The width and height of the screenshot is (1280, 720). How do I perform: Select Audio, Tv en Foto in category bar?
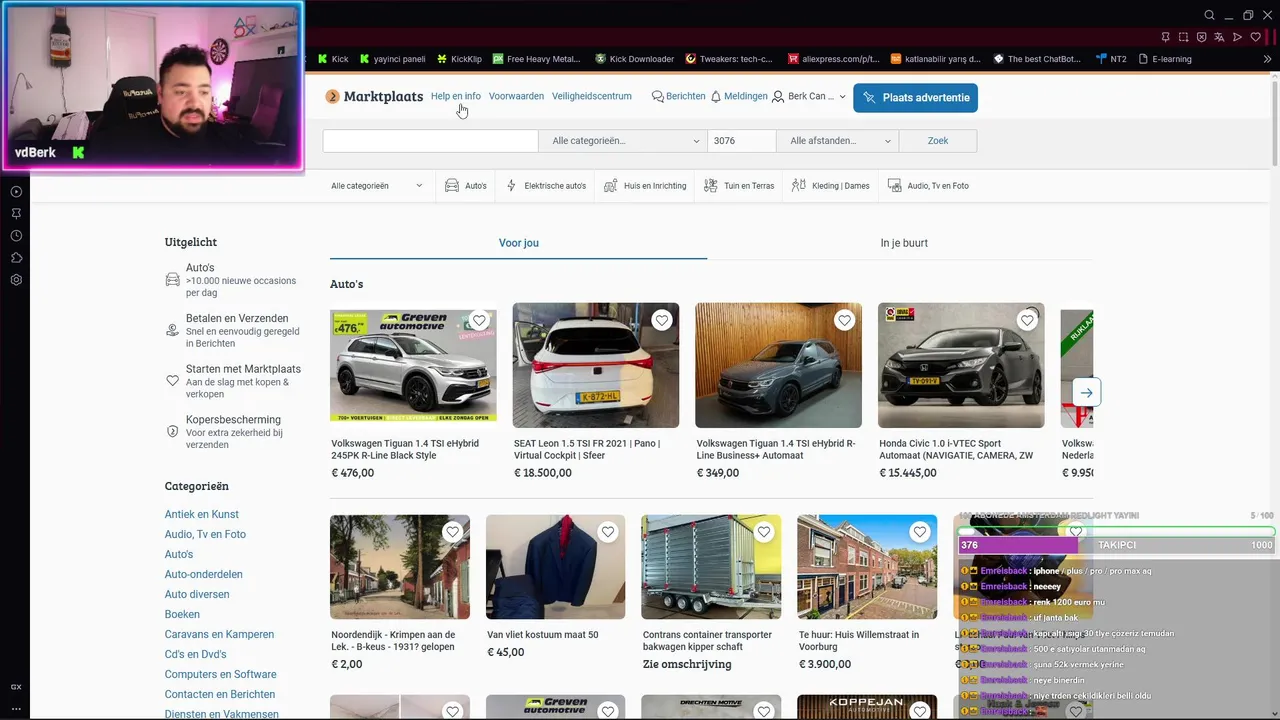(928, 186)
